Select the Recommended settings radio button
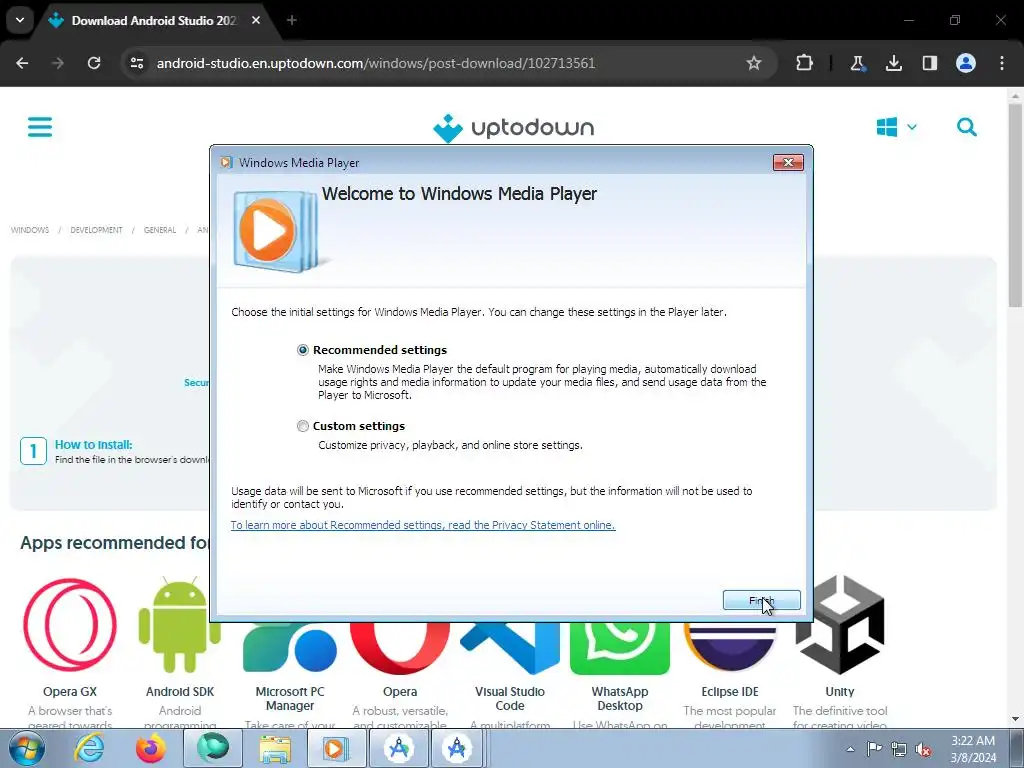The height and width of the screenshot is (768, 1024). point(302,350)
